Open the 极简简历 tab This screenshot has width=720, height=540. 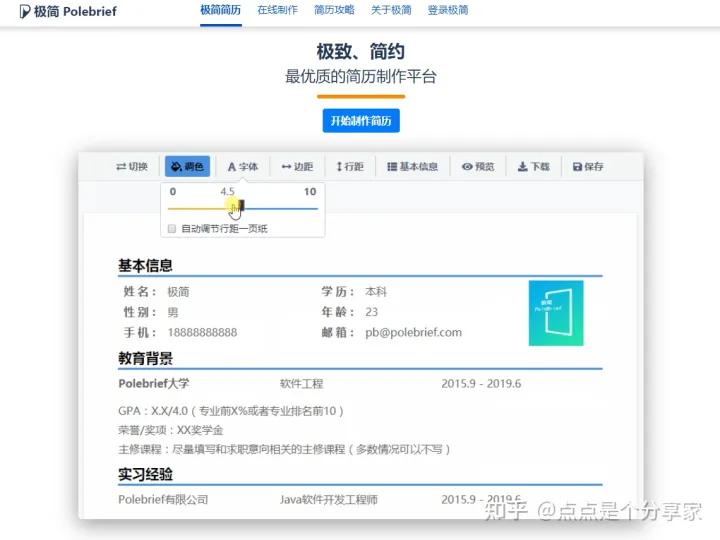pos(220,10)
